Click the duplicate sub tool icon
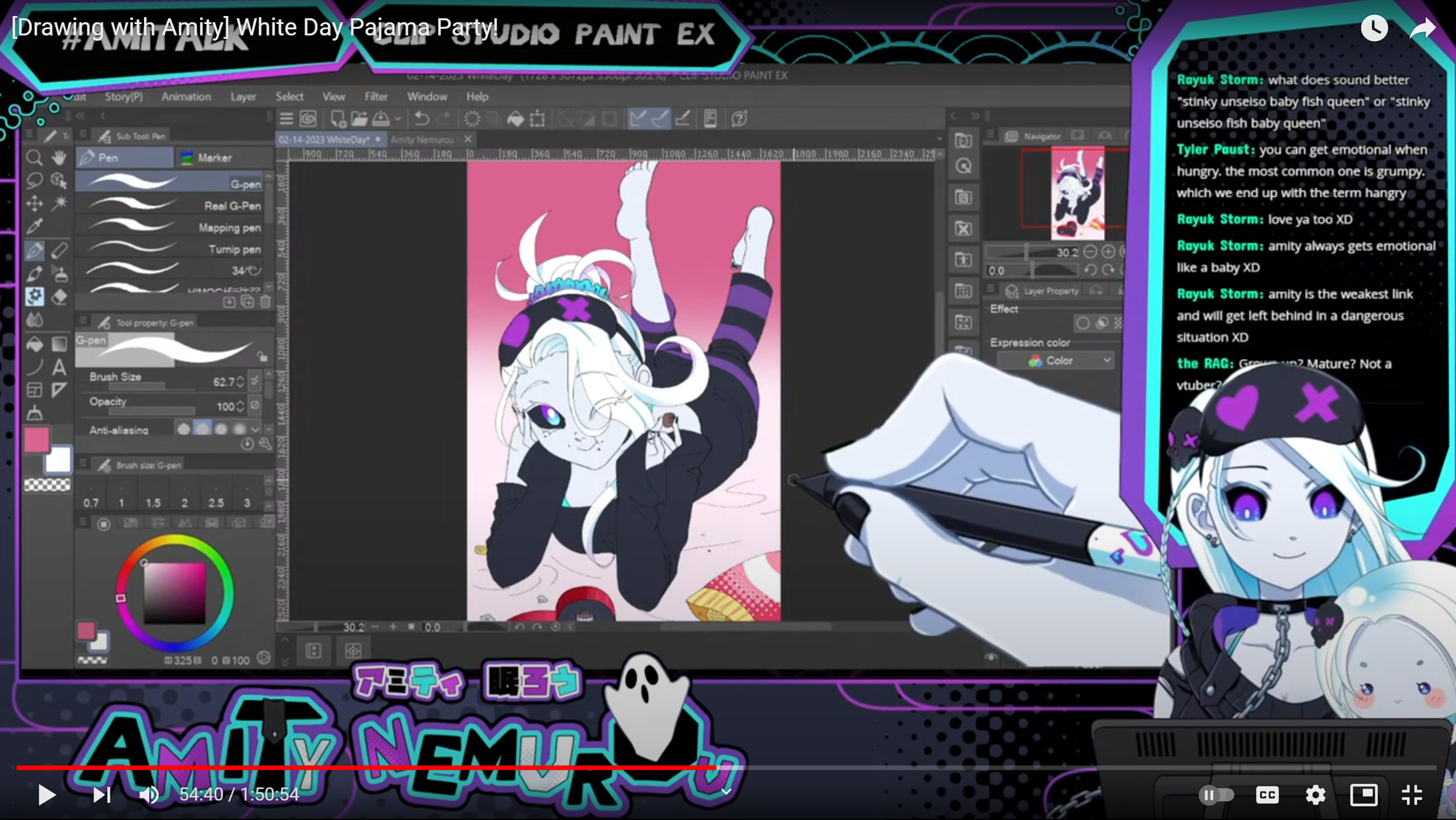 (247, 301)
